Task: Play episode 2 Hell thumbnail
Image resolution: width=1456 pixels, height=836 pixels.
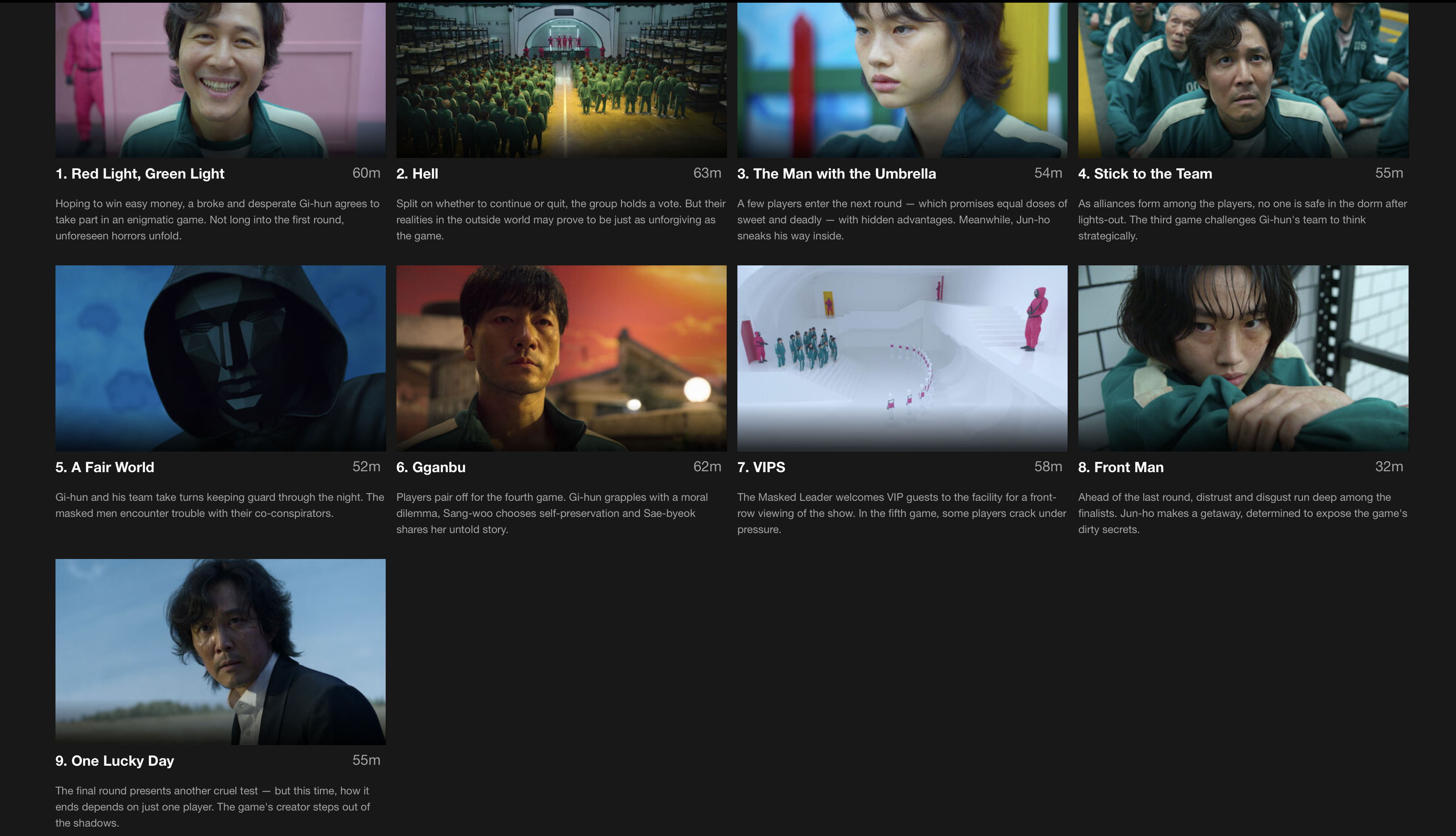Action: (561, 81)
